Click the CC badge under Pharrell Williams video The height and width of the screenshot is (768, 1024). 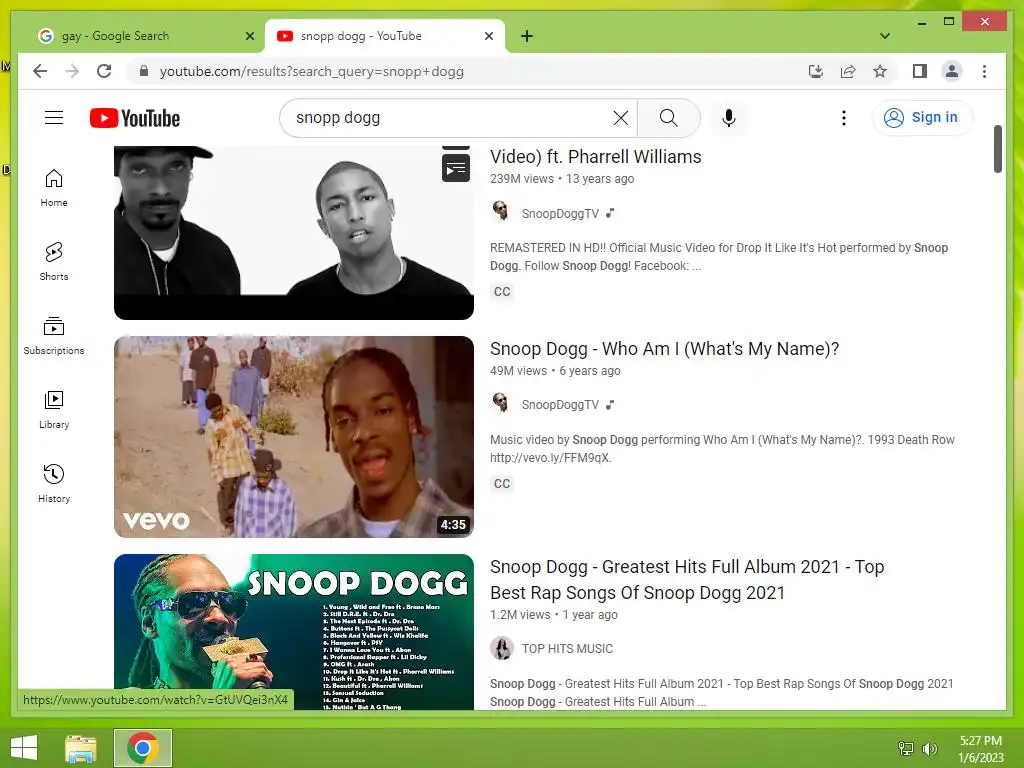[x=502, y=291]
